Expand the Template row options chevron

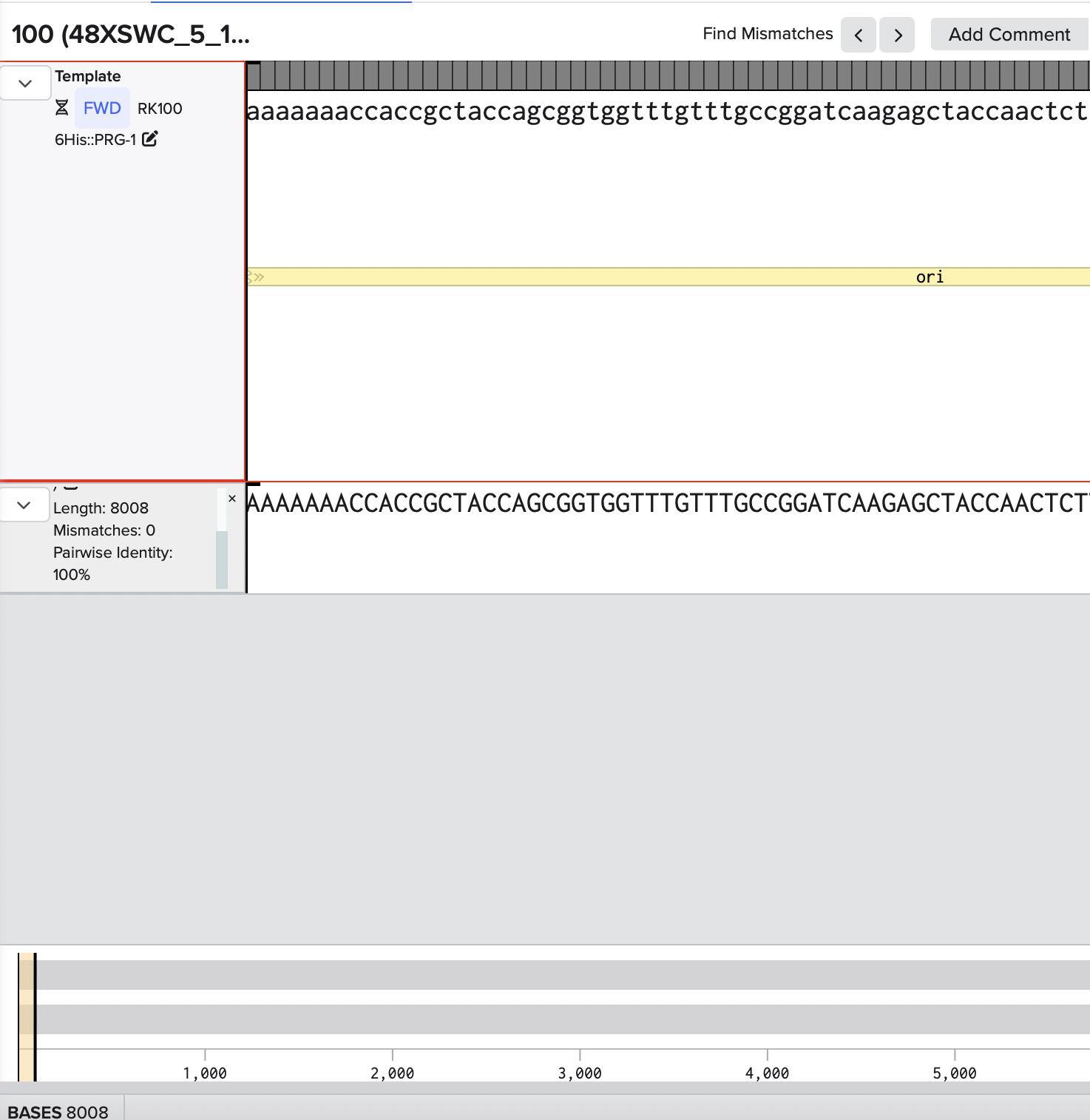(25, 83)
